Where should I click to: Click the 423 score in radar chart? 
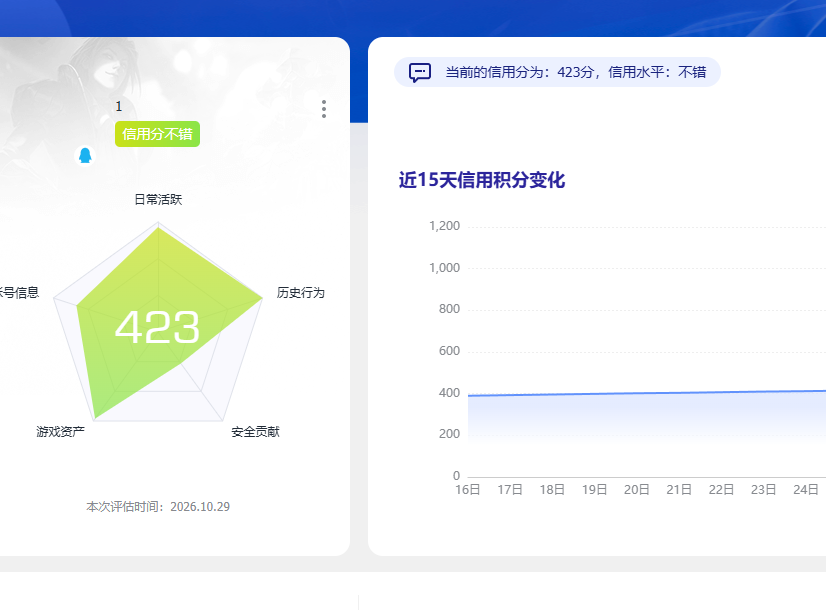click(x=158, y=327)
